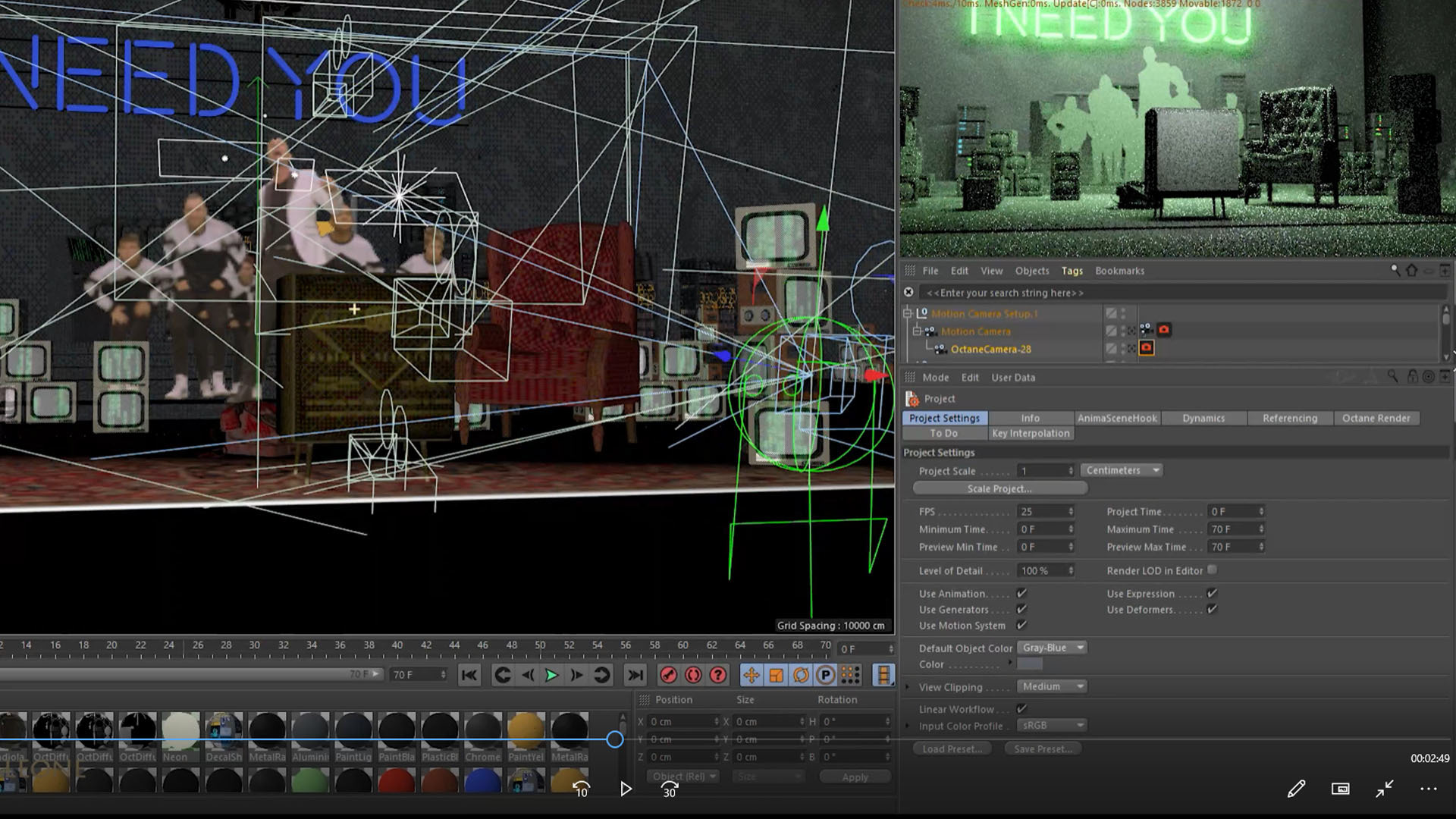Play animation forwards with green arrow
Screen dimensions: 1456x819
pyautogui.click(x=551, y=675)
